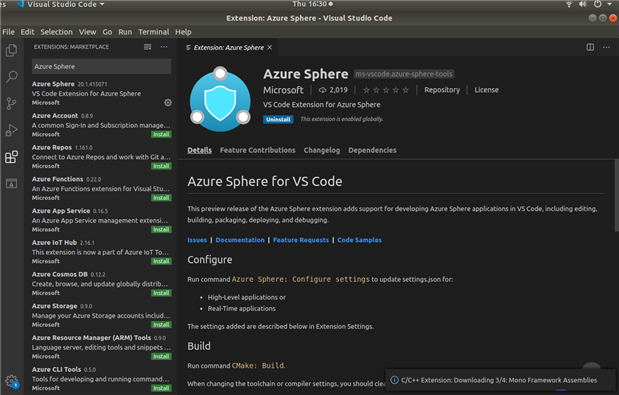Select Azure Sphere extension in results list
Viewport: 619px width, 395px height.
point(101,93)
